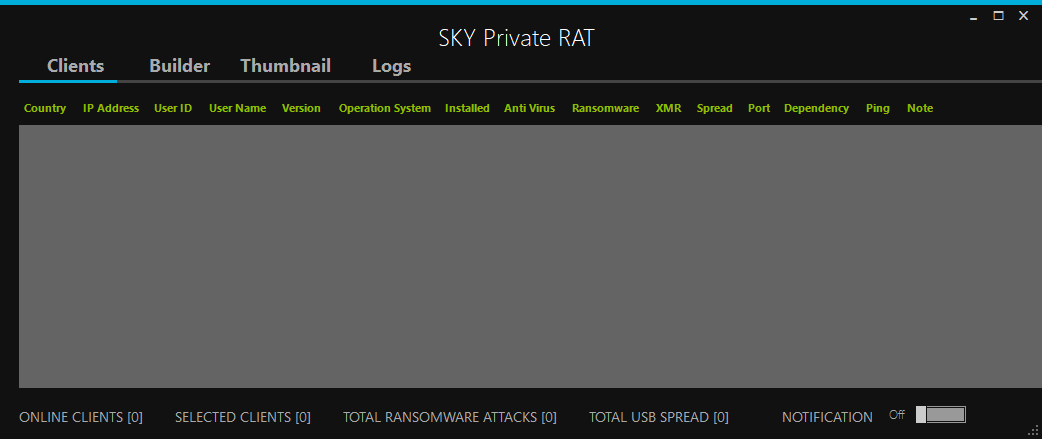1042x439 pixels.
Task: Maximize the application window
Action: click(x=998, y=16)
